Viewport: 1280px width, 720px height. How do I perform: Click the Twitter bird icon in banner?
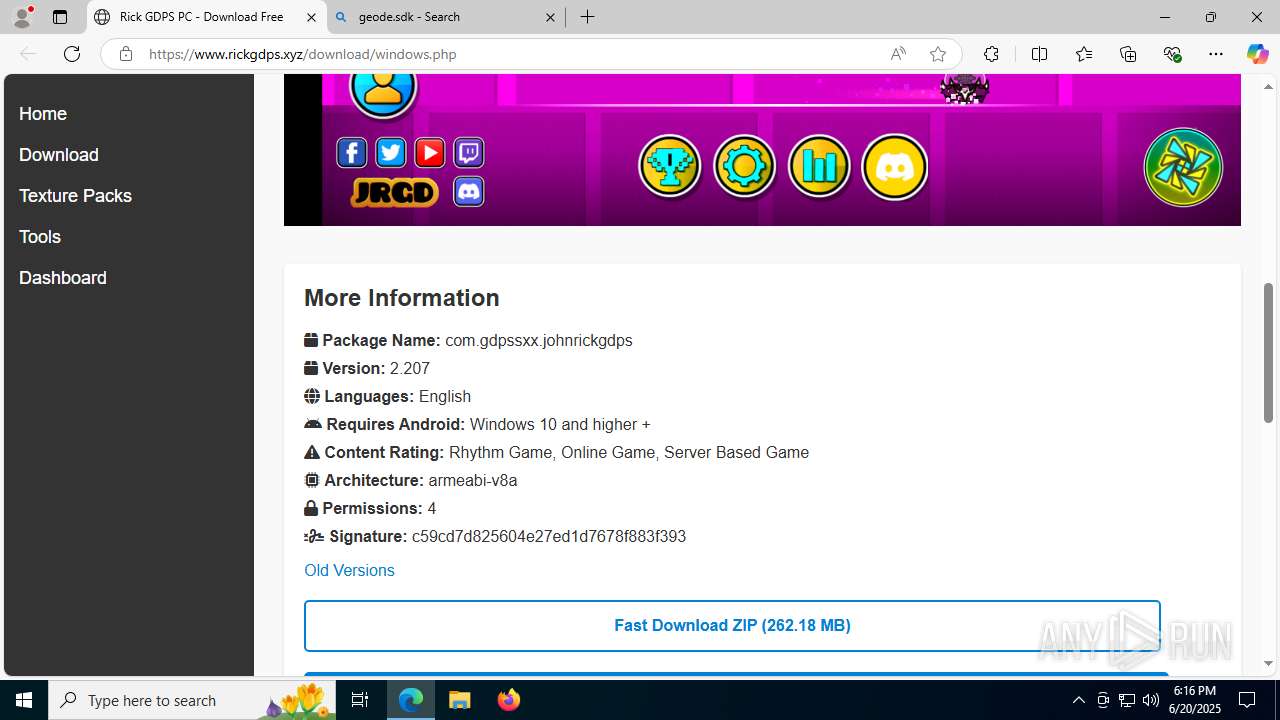click(391, 152)
